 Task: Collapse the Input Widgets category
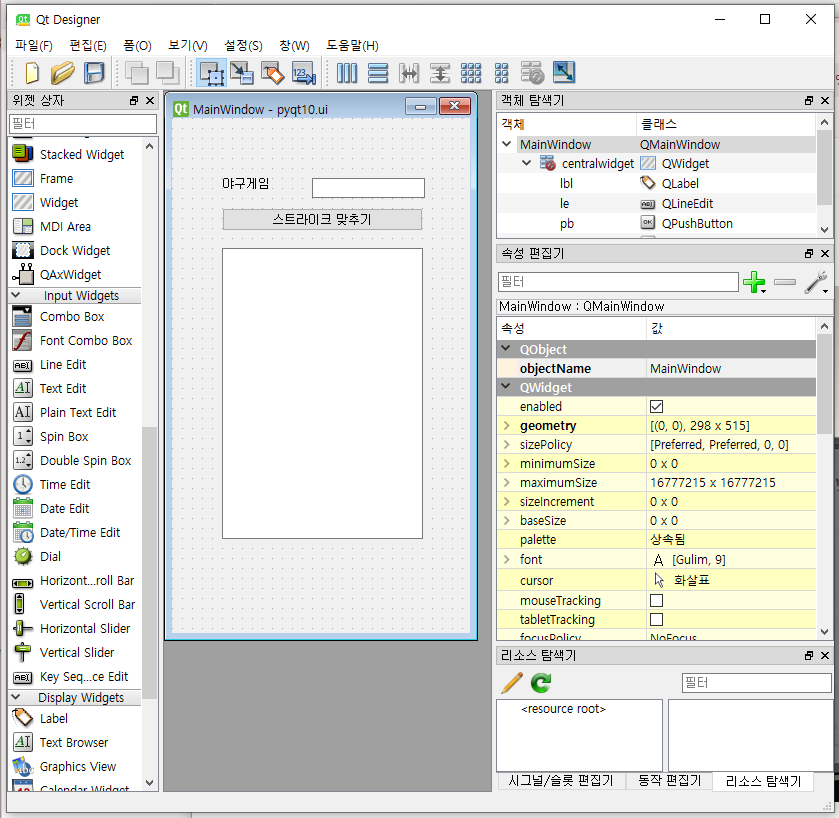pyautogui.click(x=16, y=295)
